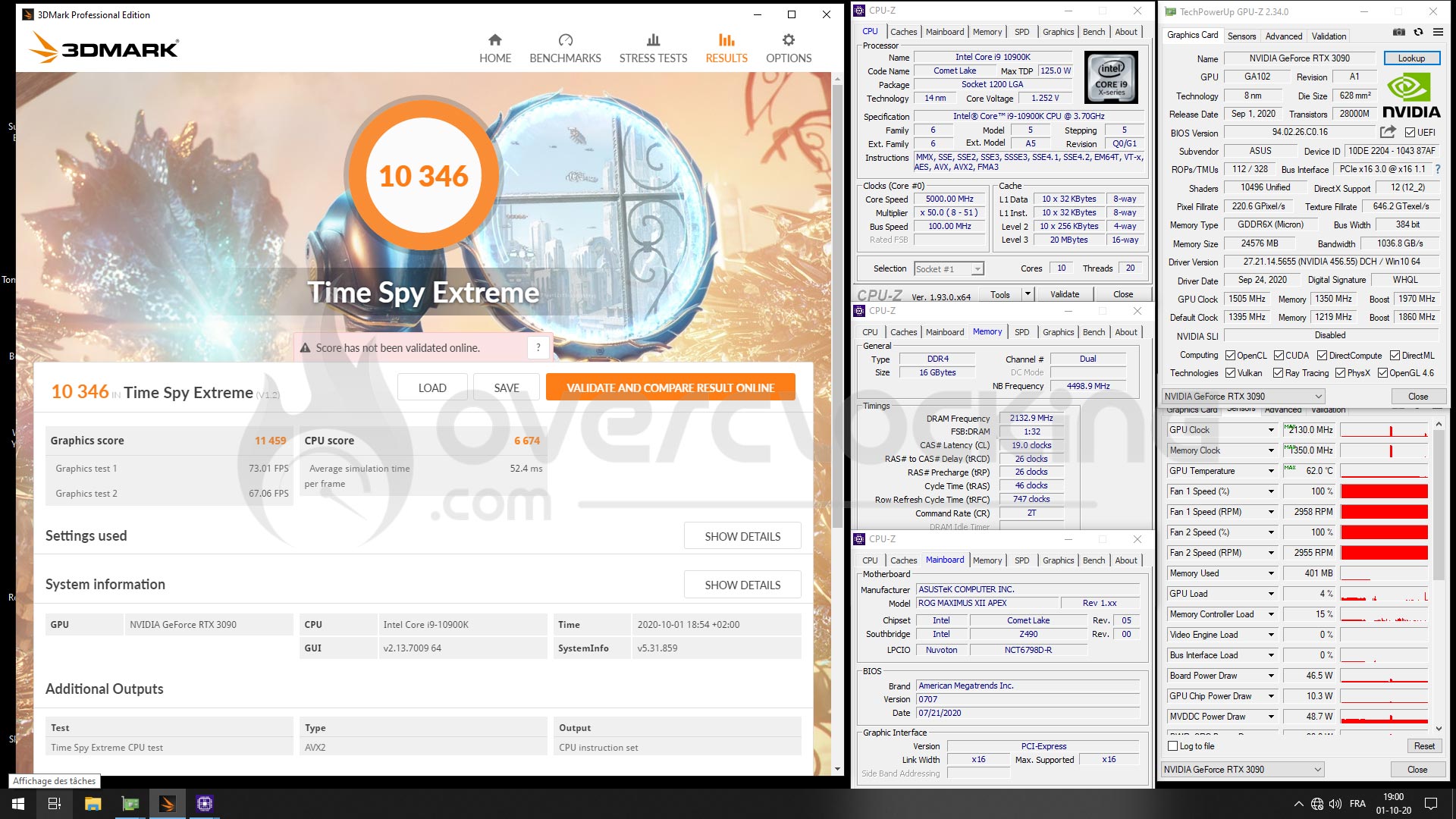
Task: Toggle the CUDA checkbox
Action: point(1279,355)
